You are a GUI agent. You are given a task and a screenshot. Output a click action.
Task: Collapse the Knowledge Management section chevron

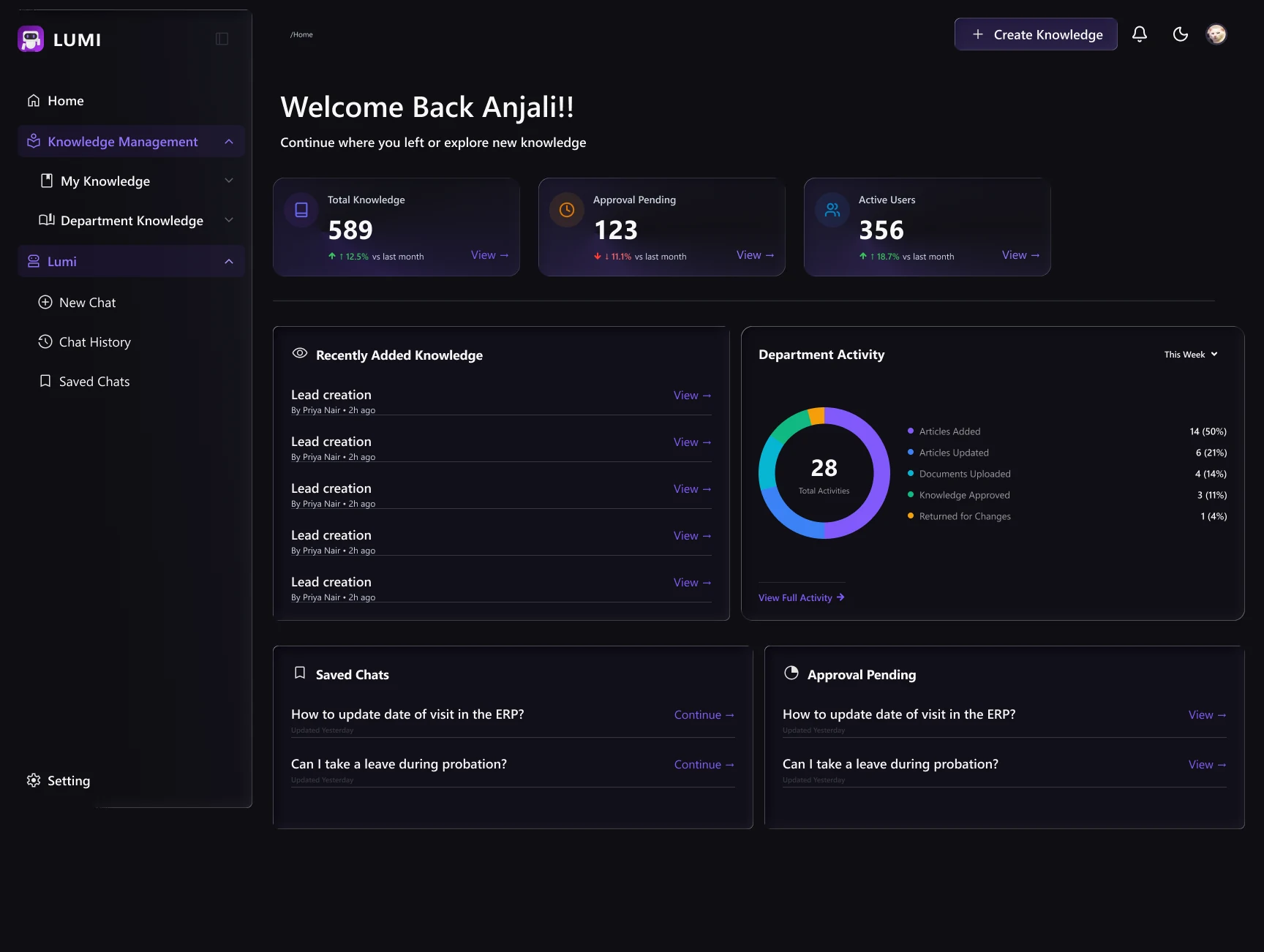pos(229,142)
